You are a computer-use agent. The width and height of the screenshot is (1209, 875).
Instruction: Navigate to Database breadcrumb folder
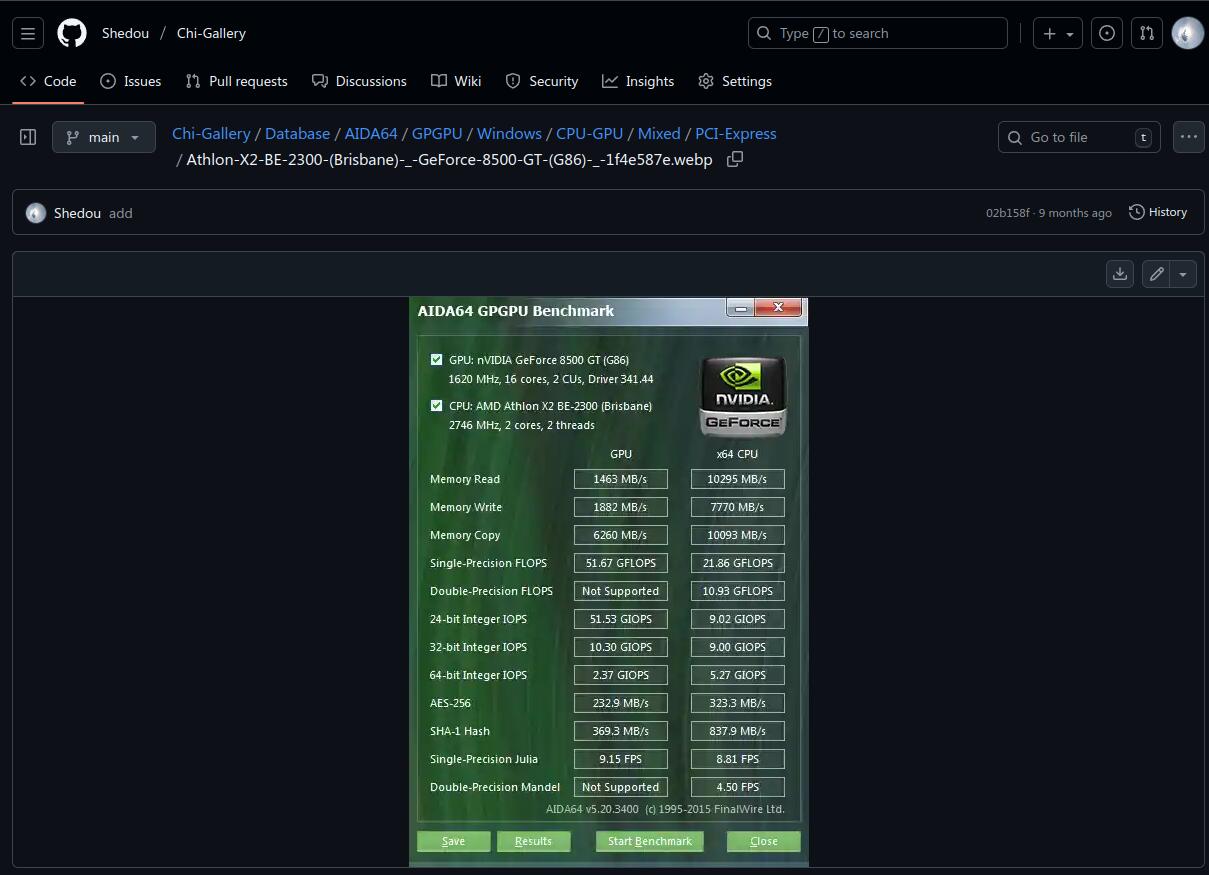click(297, 134)
